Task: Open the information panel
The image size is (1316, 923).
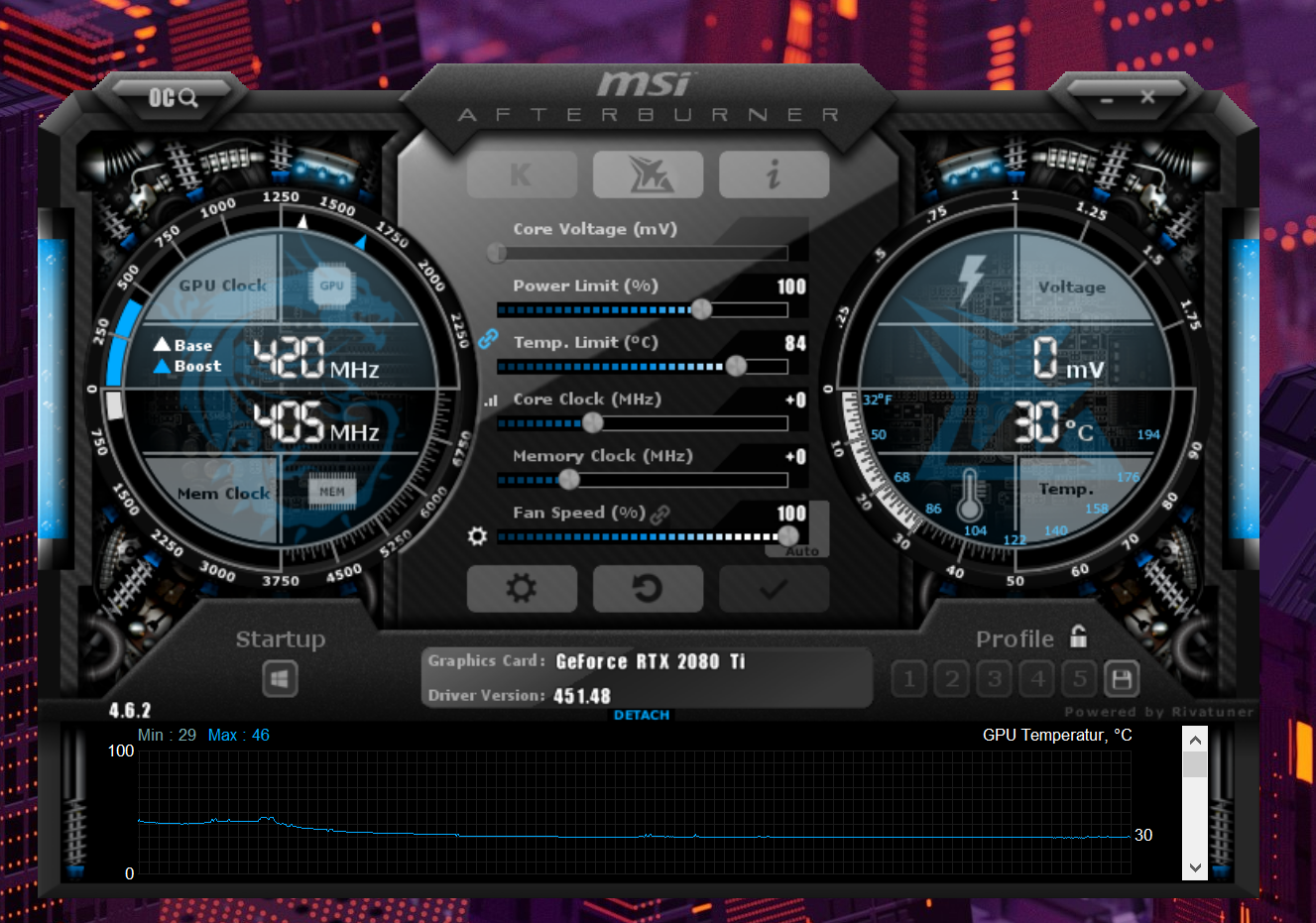Action: click(775, 175)
